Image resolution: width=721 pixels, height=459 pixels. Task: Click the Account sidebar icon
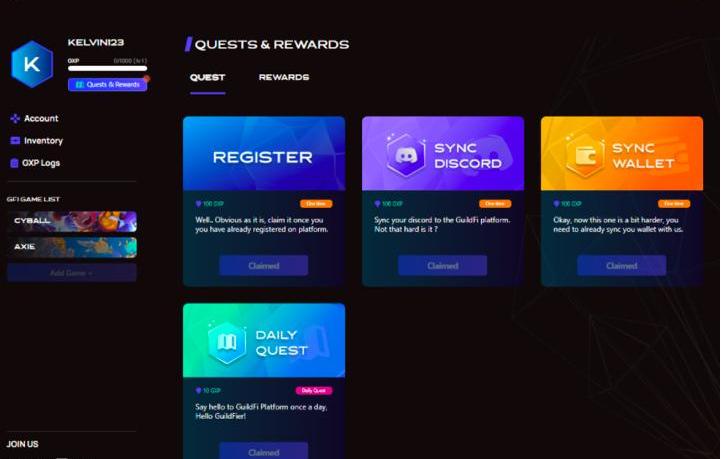(15, 119)
